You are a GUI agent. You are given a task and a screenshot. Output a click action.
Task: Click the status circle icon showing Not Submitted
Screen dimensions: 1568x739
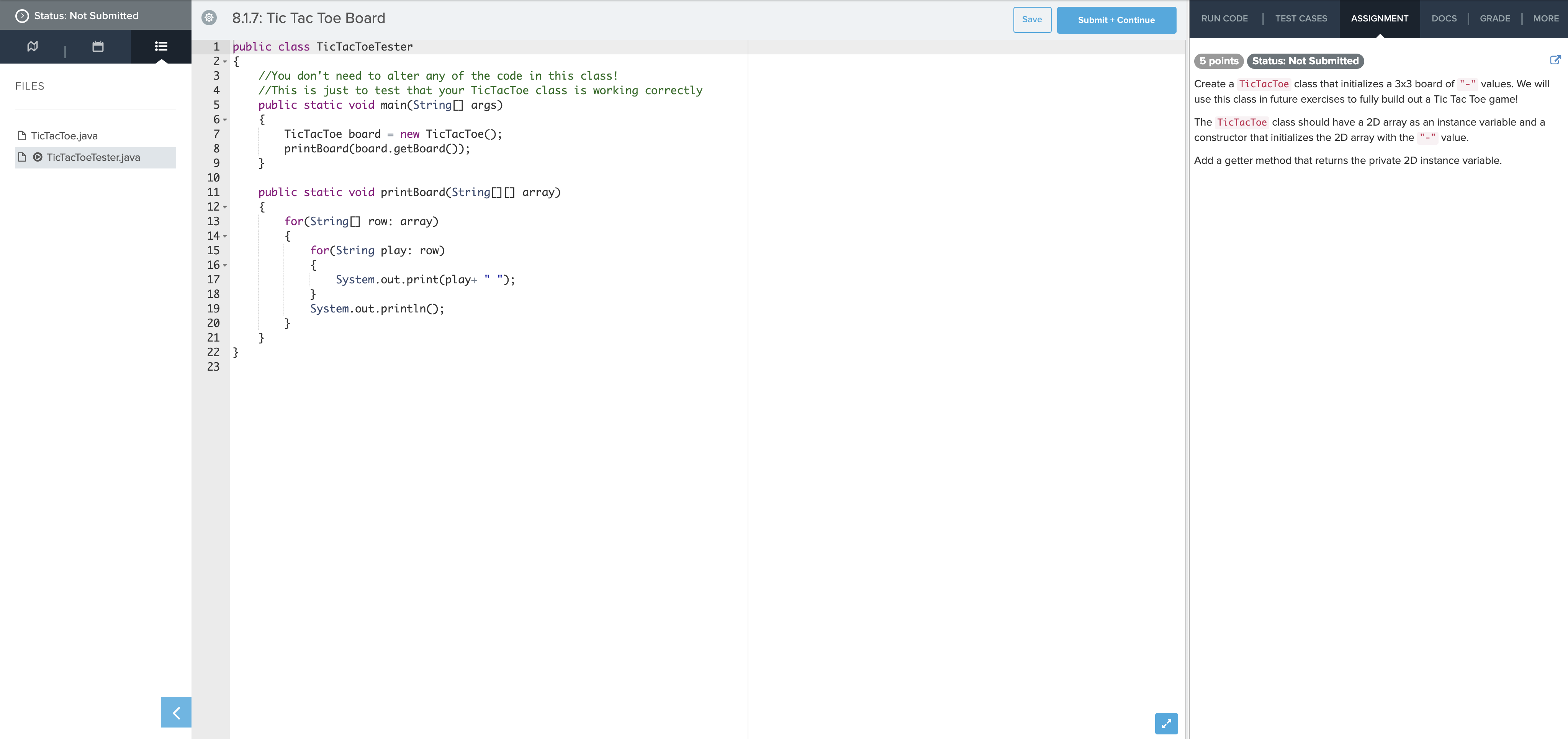point(21,15)
